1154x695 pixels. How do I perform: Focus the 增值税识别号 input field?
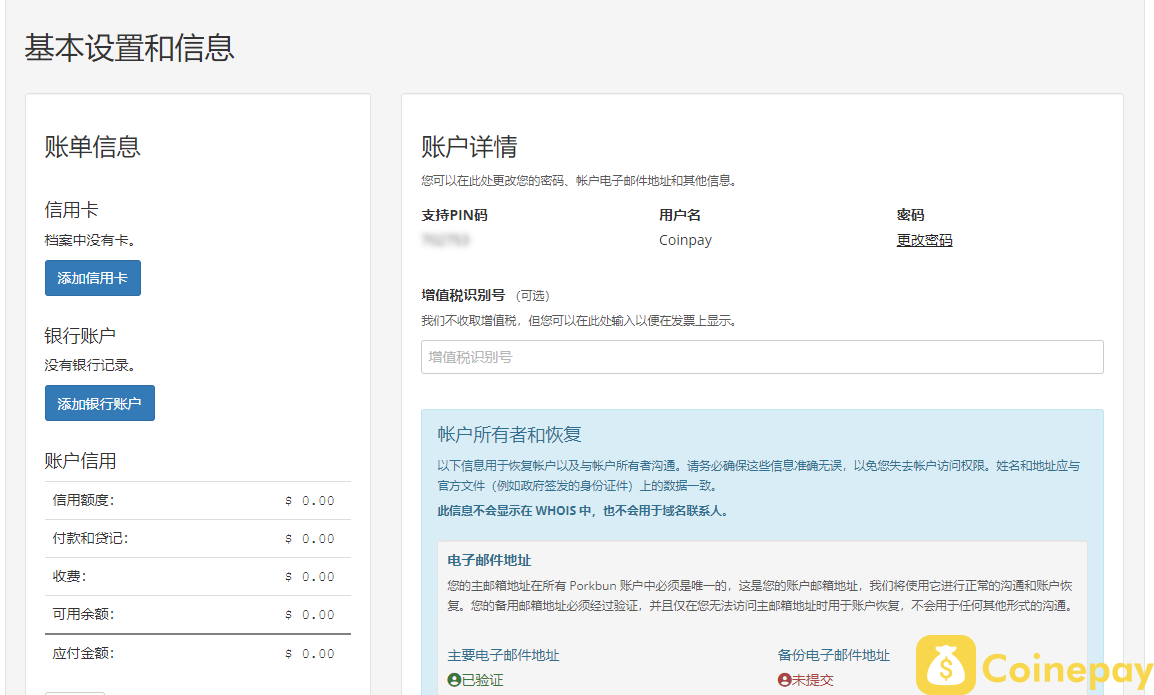pyautogui.click(x=762, y=357)
